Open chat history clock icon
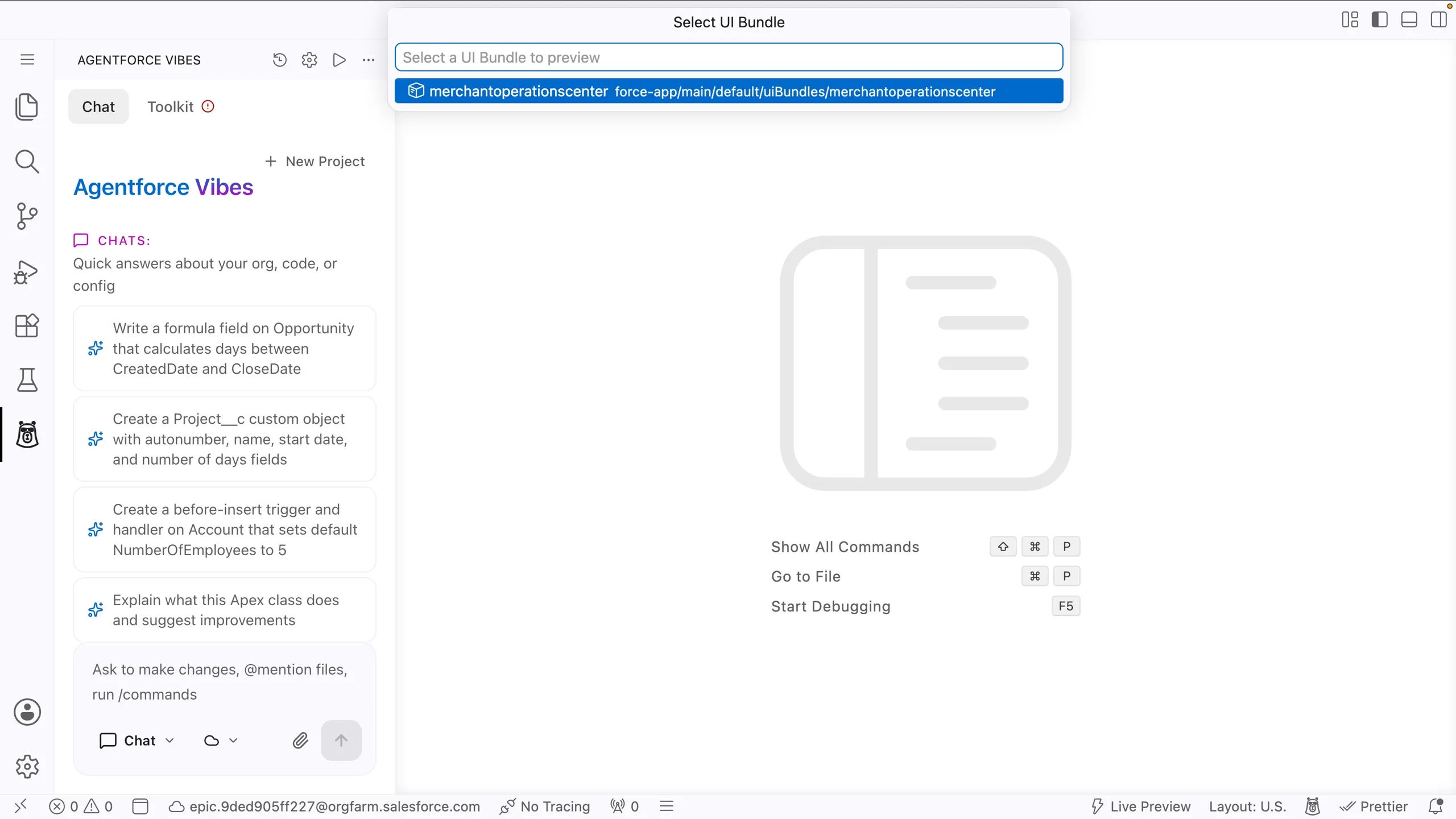Image resolution: width=1456 pixels, height=819 pixels. [x=279, y=60]
